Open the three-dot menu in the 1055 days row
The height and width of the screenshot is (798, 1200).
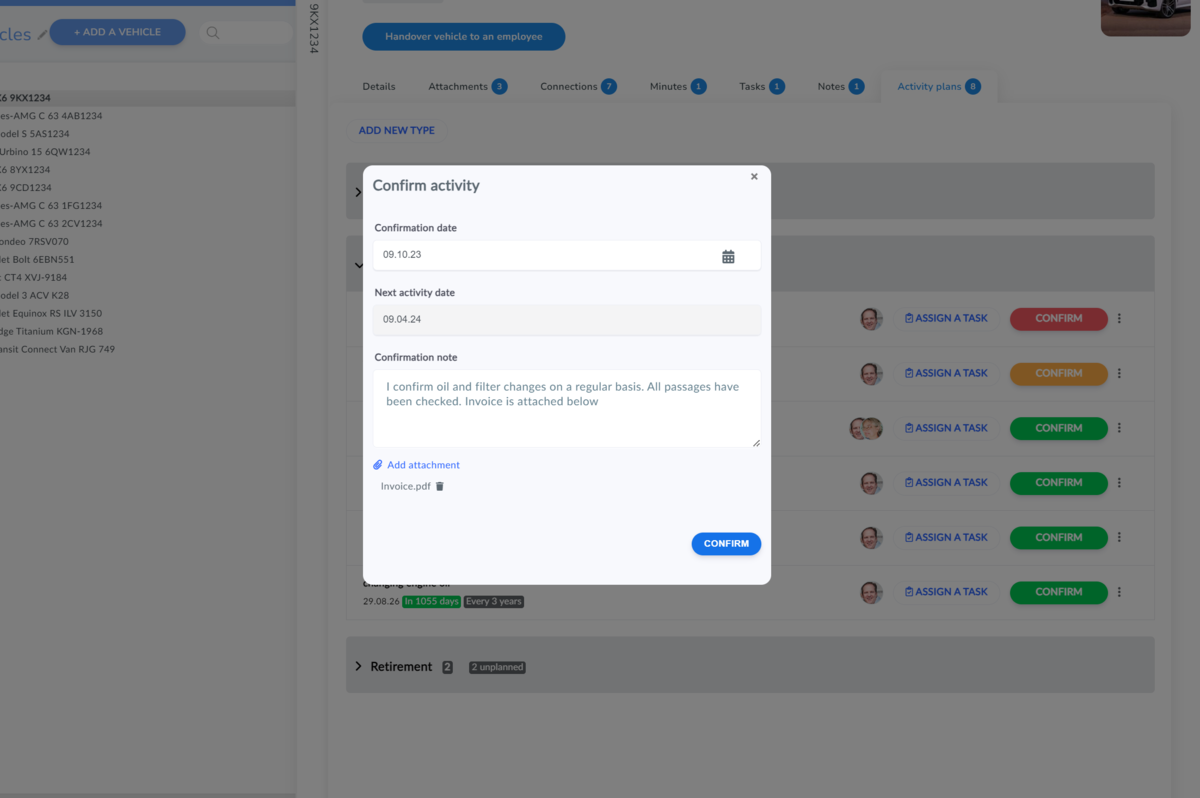pos(1119,592)
